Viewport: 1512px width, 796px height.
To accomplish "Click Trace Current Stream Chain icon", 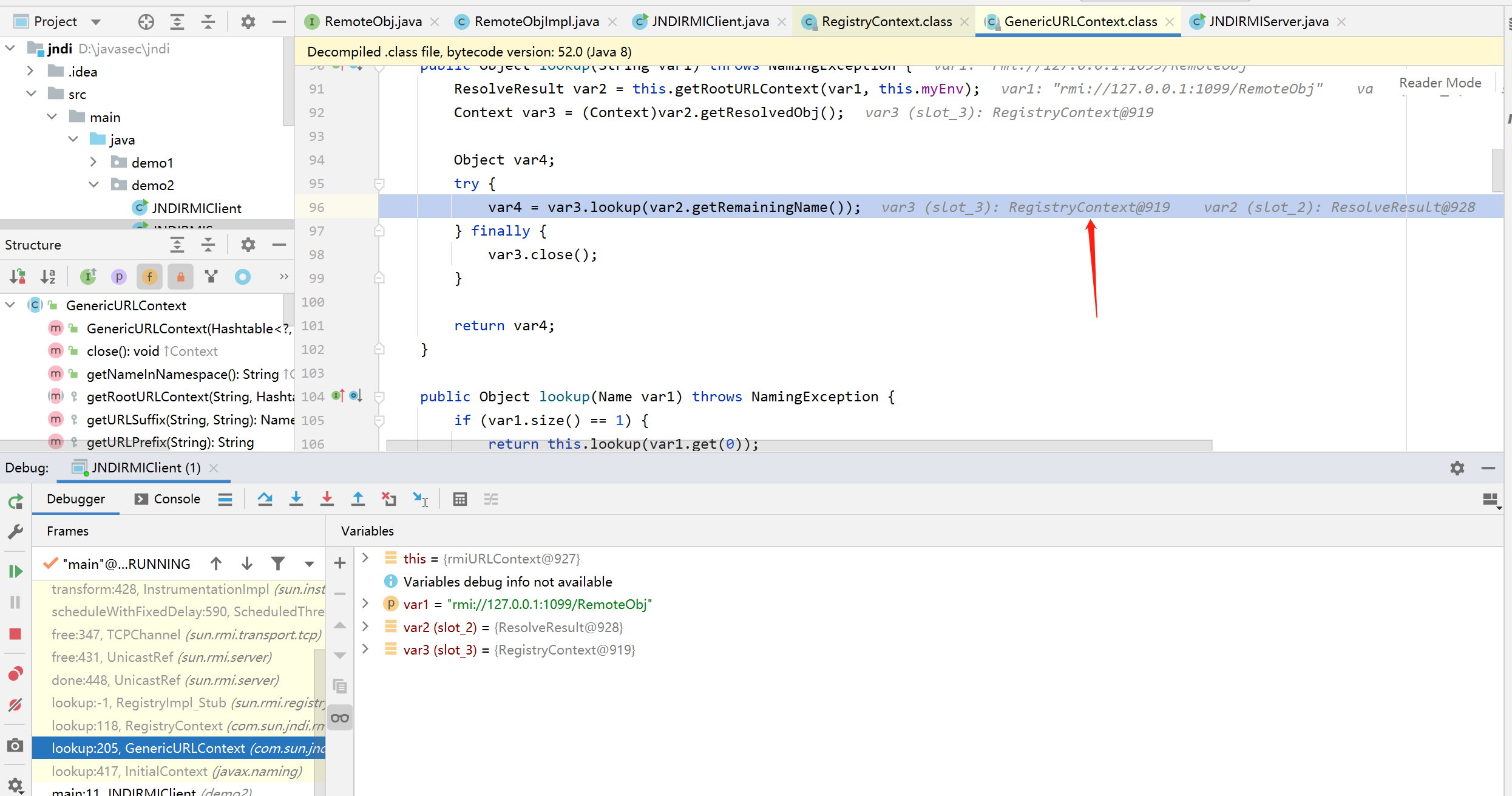I will 491,499.
